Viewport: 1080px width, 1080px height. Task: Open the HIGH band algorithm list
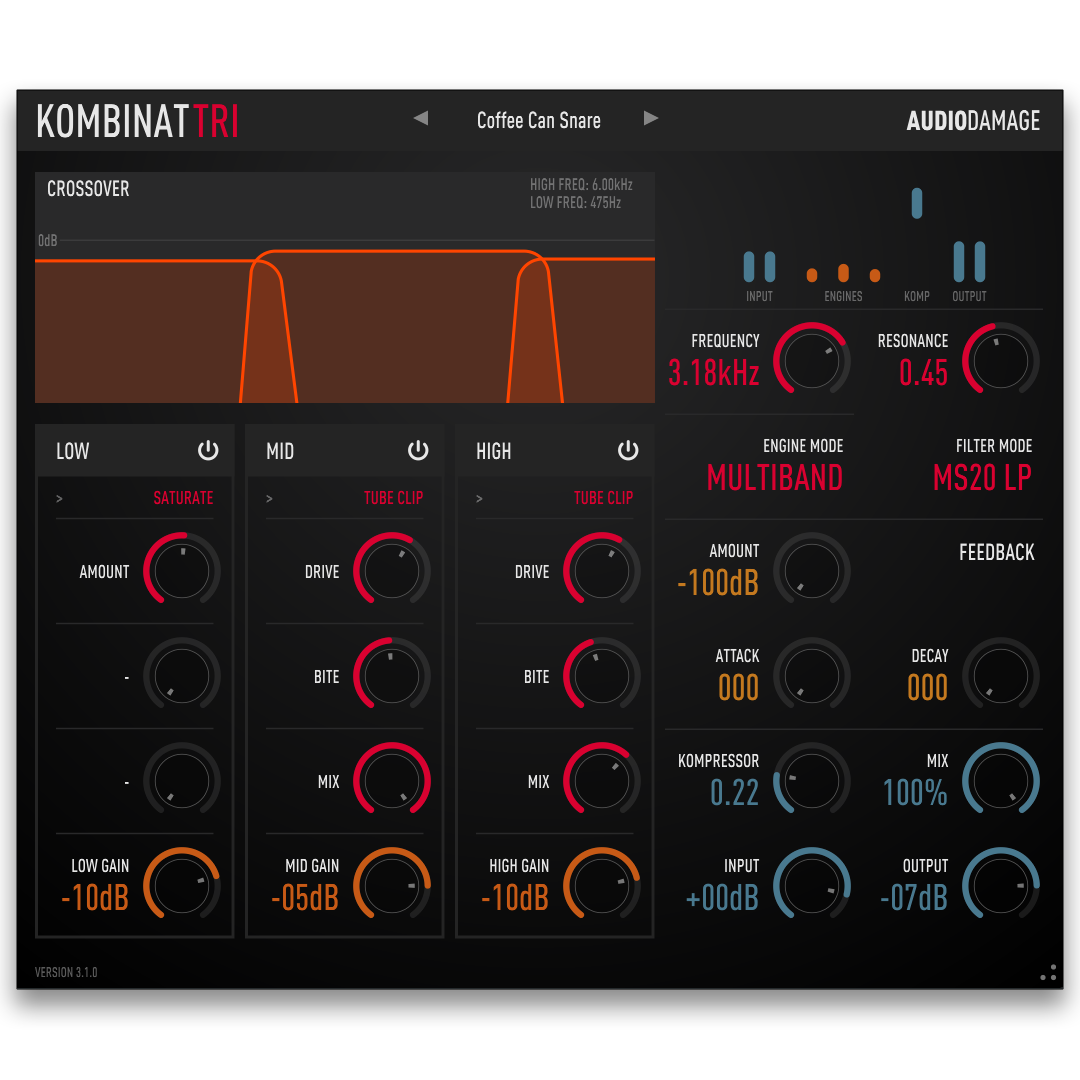(x=603, y=498)
